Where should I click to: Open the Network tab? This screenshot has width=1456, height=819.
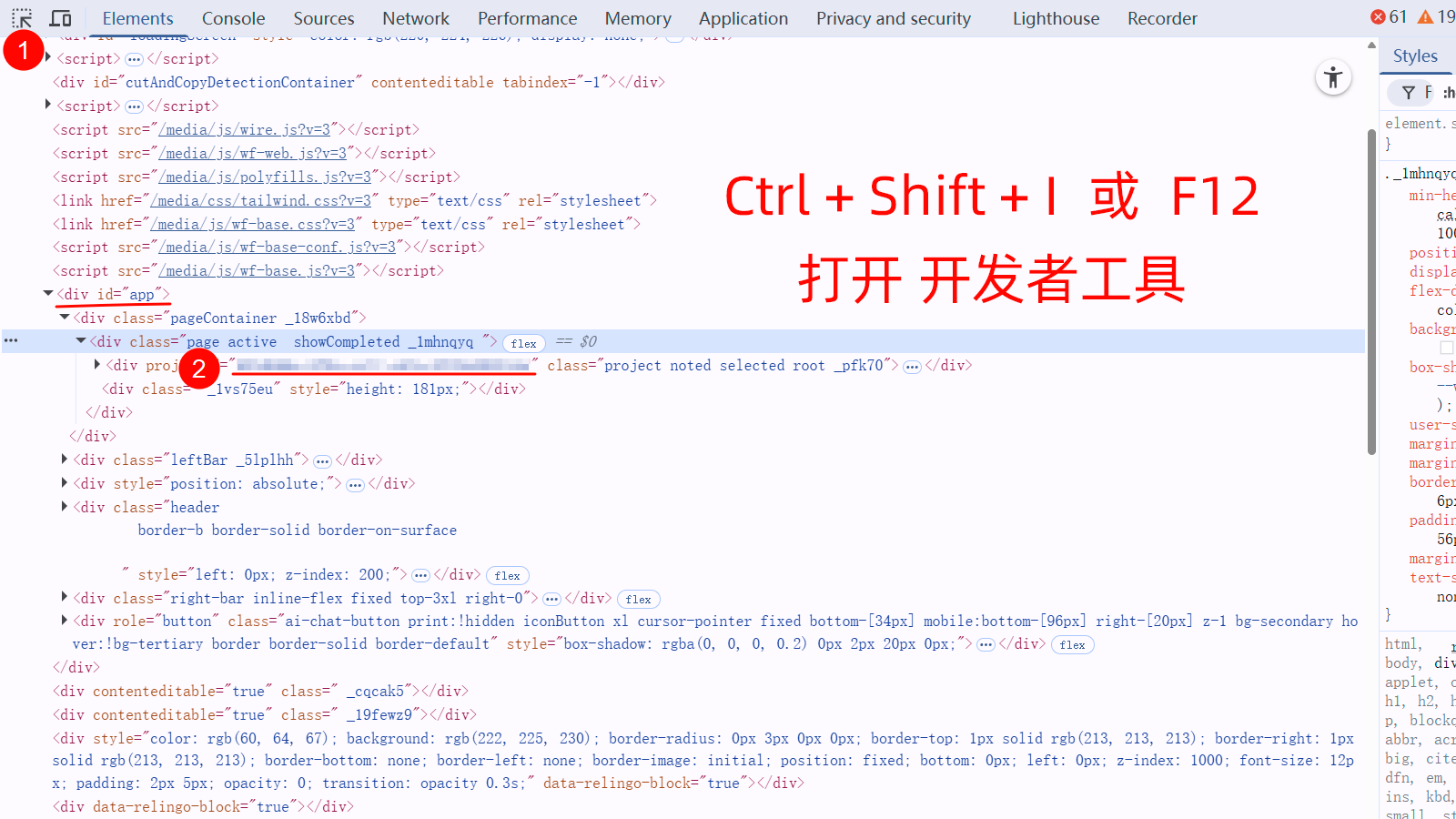click(x=416, y=18)
